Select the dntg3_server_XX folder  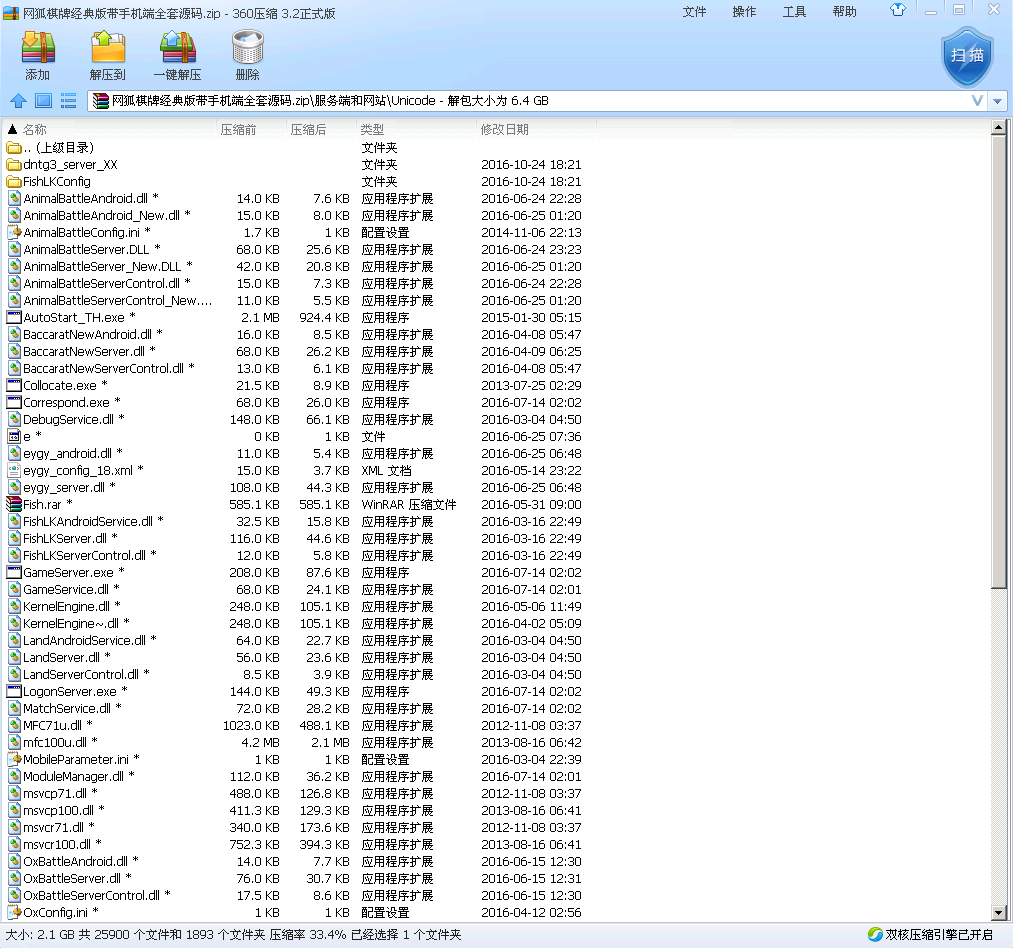pos(70,164)
